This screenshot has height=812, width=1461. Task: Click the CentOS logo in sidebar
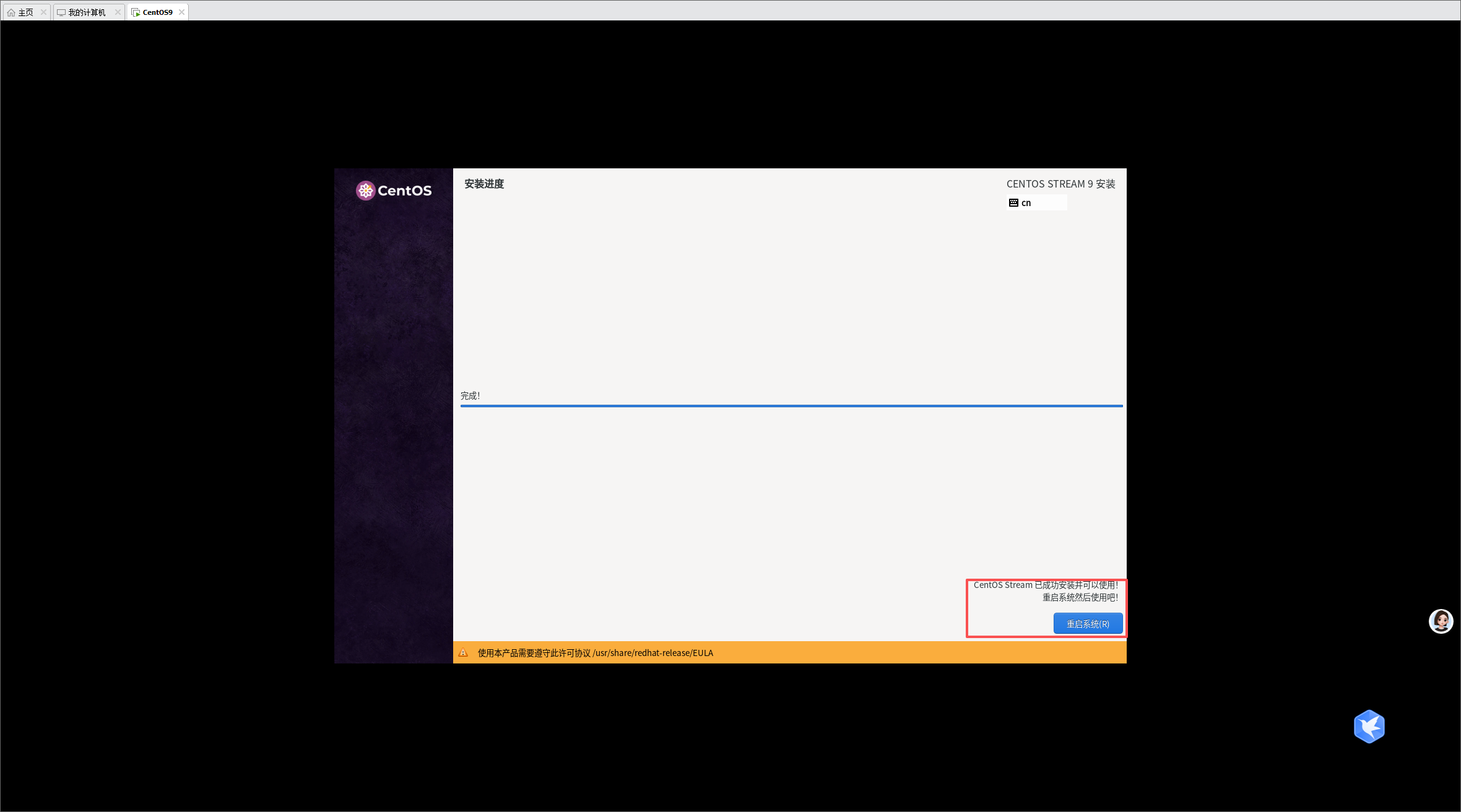point(394,191)
